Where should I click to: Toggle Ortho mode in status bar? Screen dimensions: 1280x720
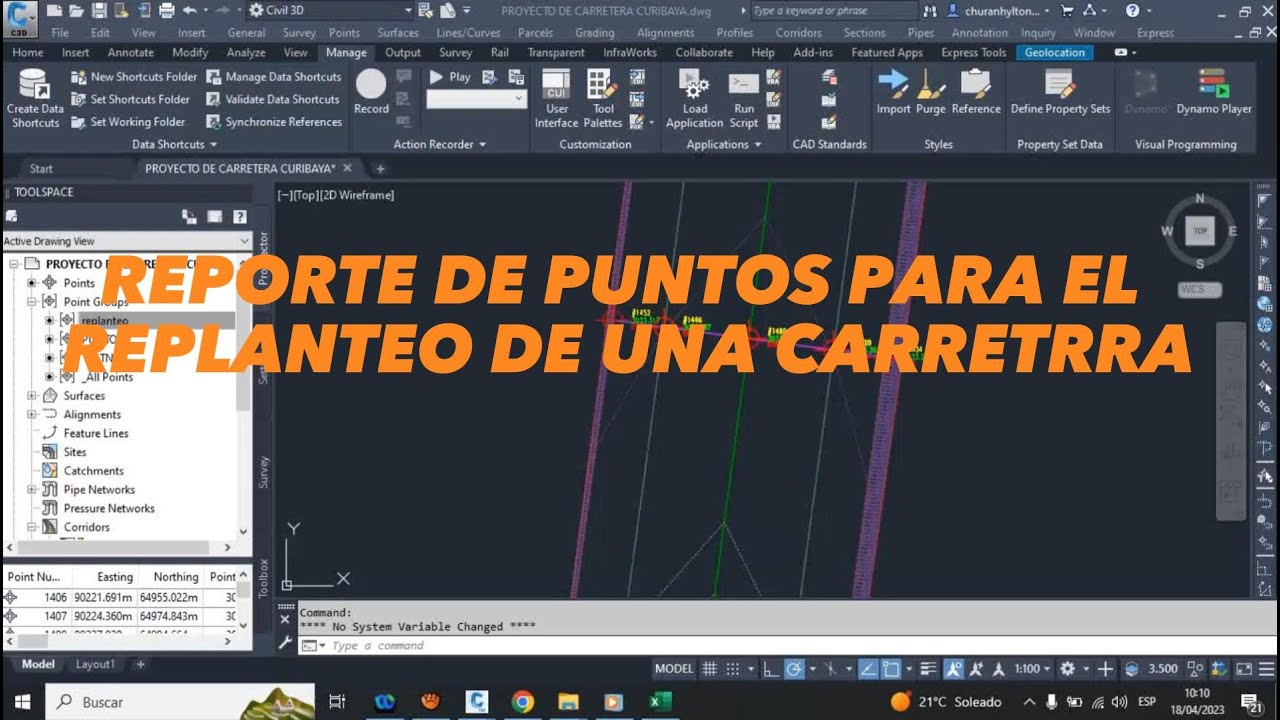[x=771, y=669]
